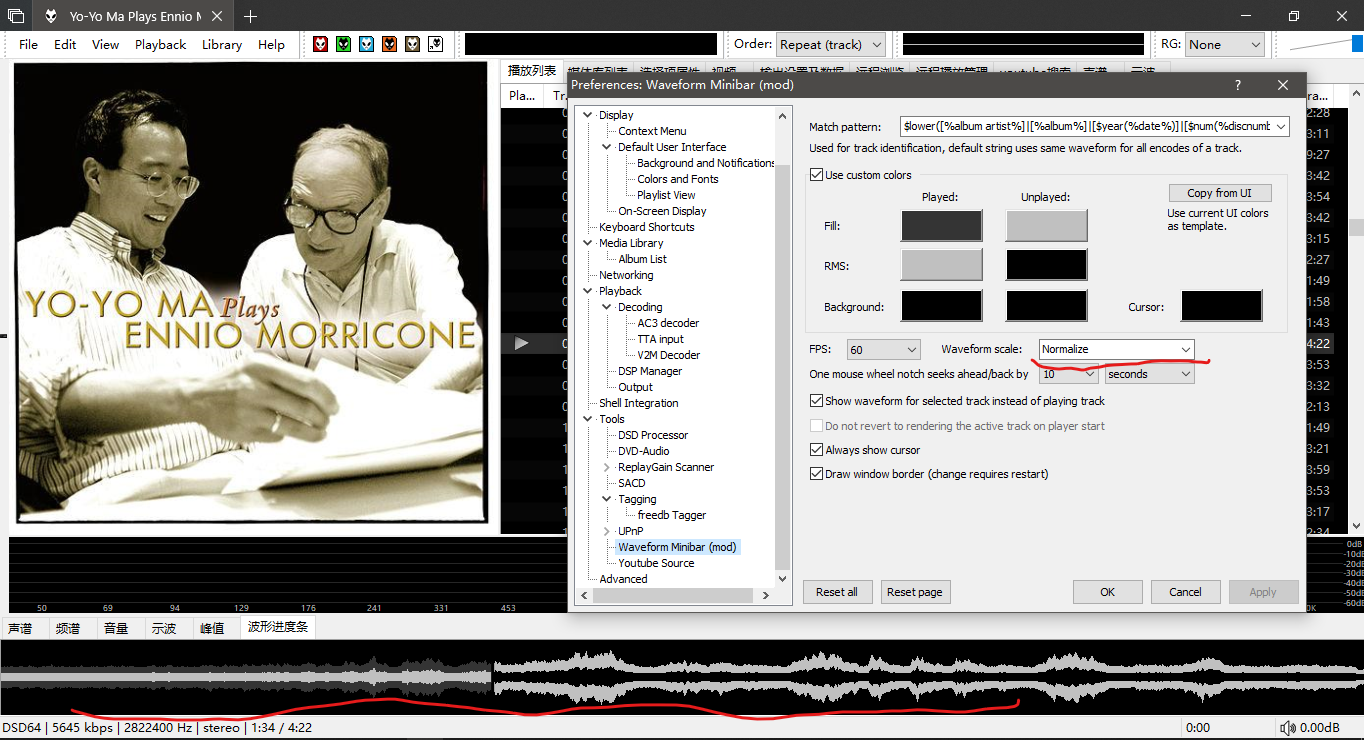Open the Waveform scale Normalize dropdown

point(1116,349)
